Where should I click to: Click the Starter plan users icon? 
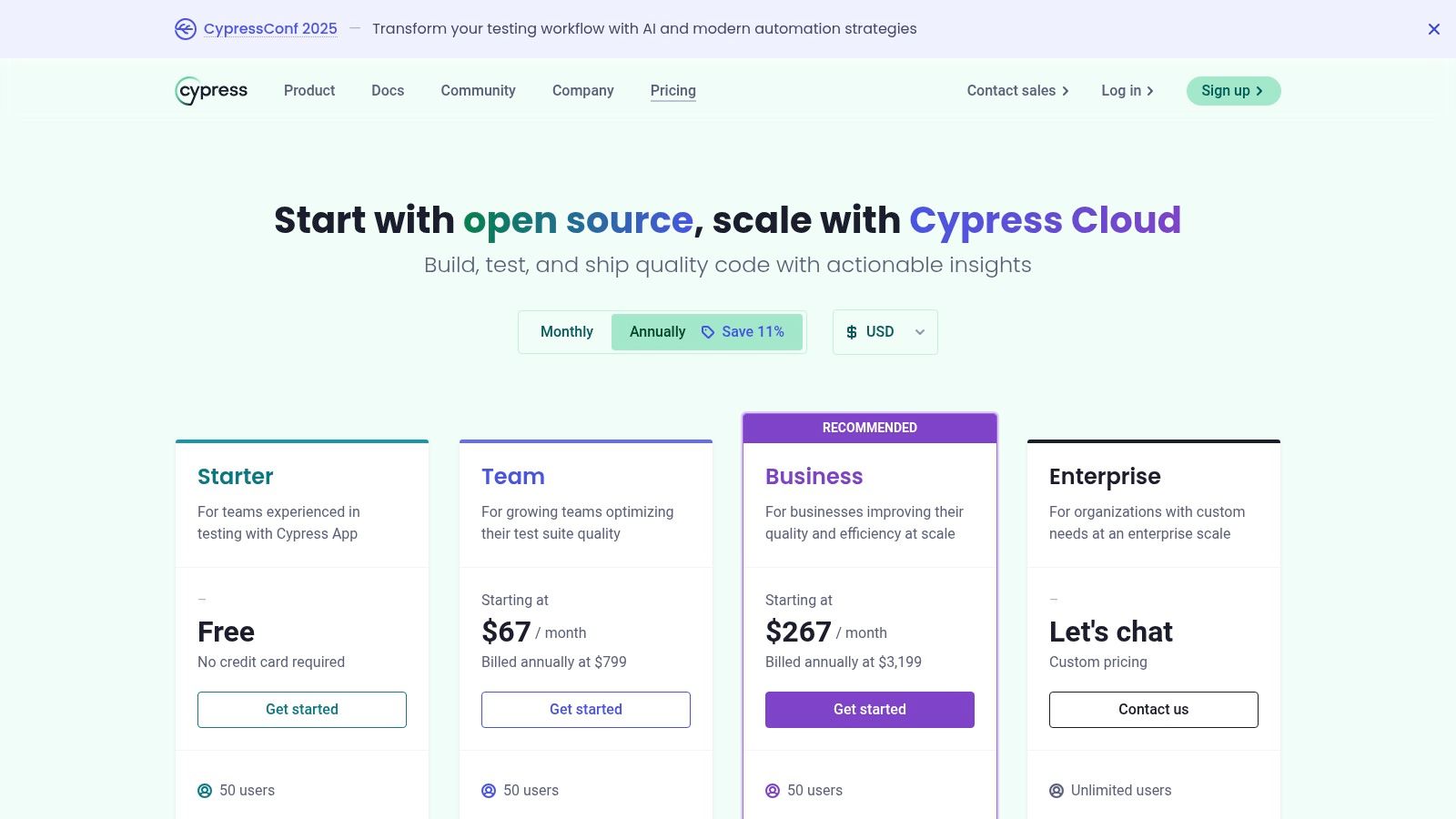[205, 791]
